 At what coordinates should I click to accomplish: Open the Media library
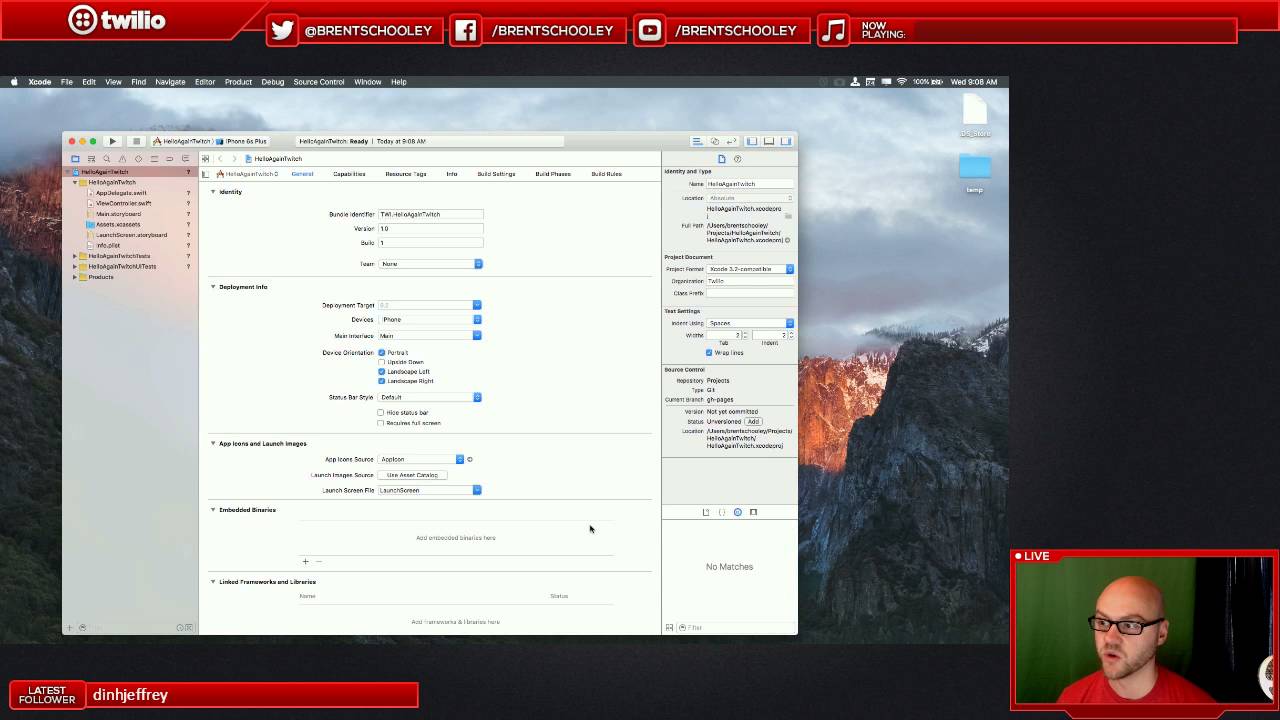(x=754, y=512)
